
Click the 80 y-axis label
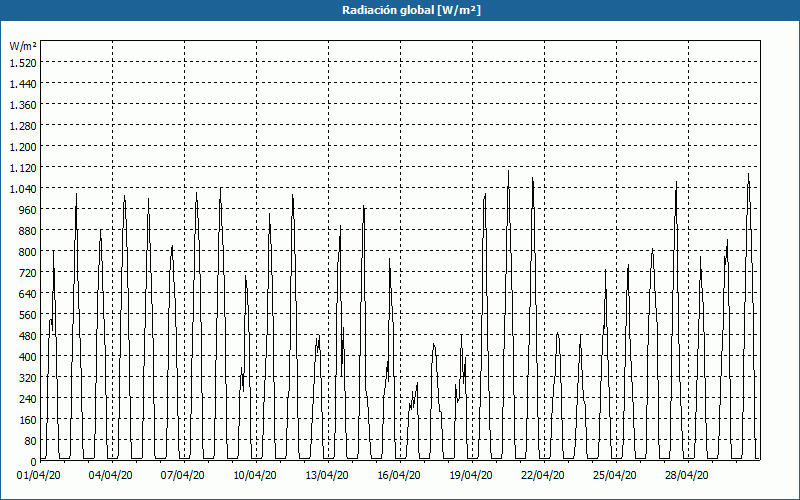click(x=31, y=441)
